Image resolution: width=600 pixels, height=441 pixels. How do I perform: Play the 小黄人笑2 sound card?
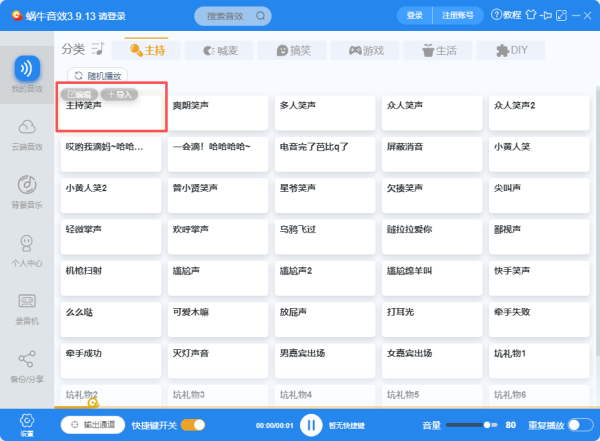[111, 195]
